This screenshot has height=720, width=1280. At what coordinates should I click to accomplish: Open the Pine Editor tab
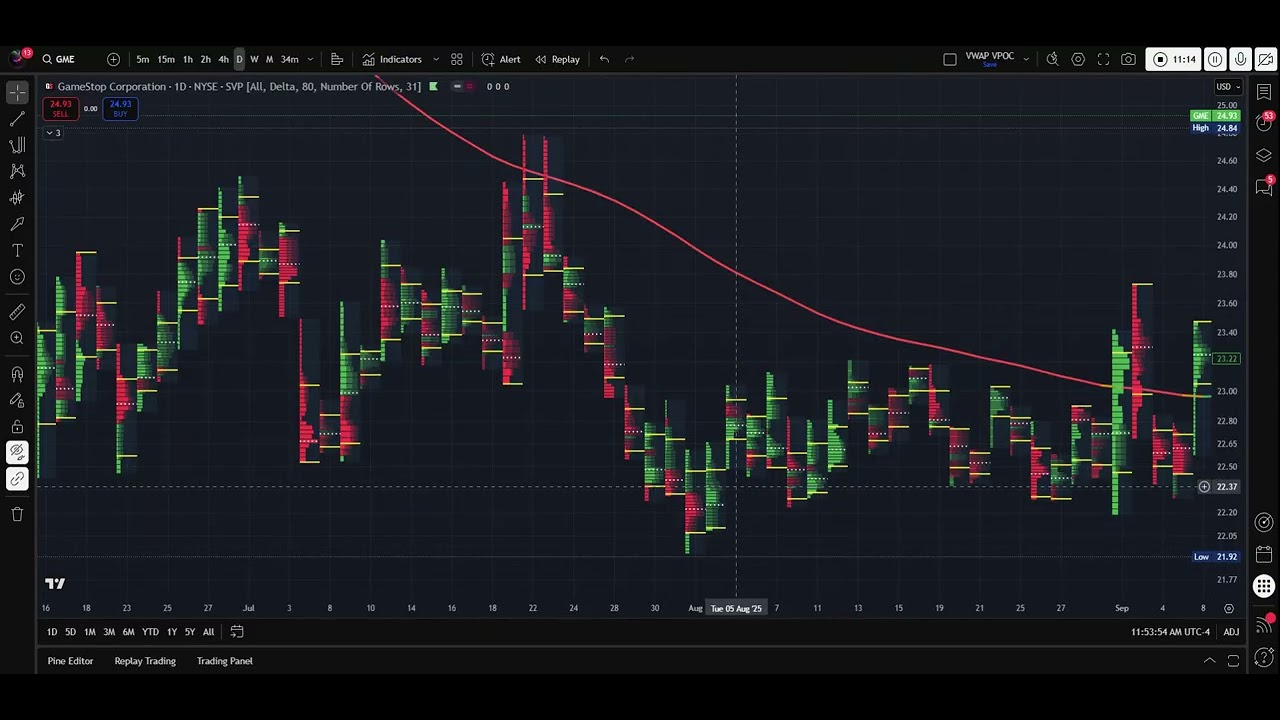70,661
